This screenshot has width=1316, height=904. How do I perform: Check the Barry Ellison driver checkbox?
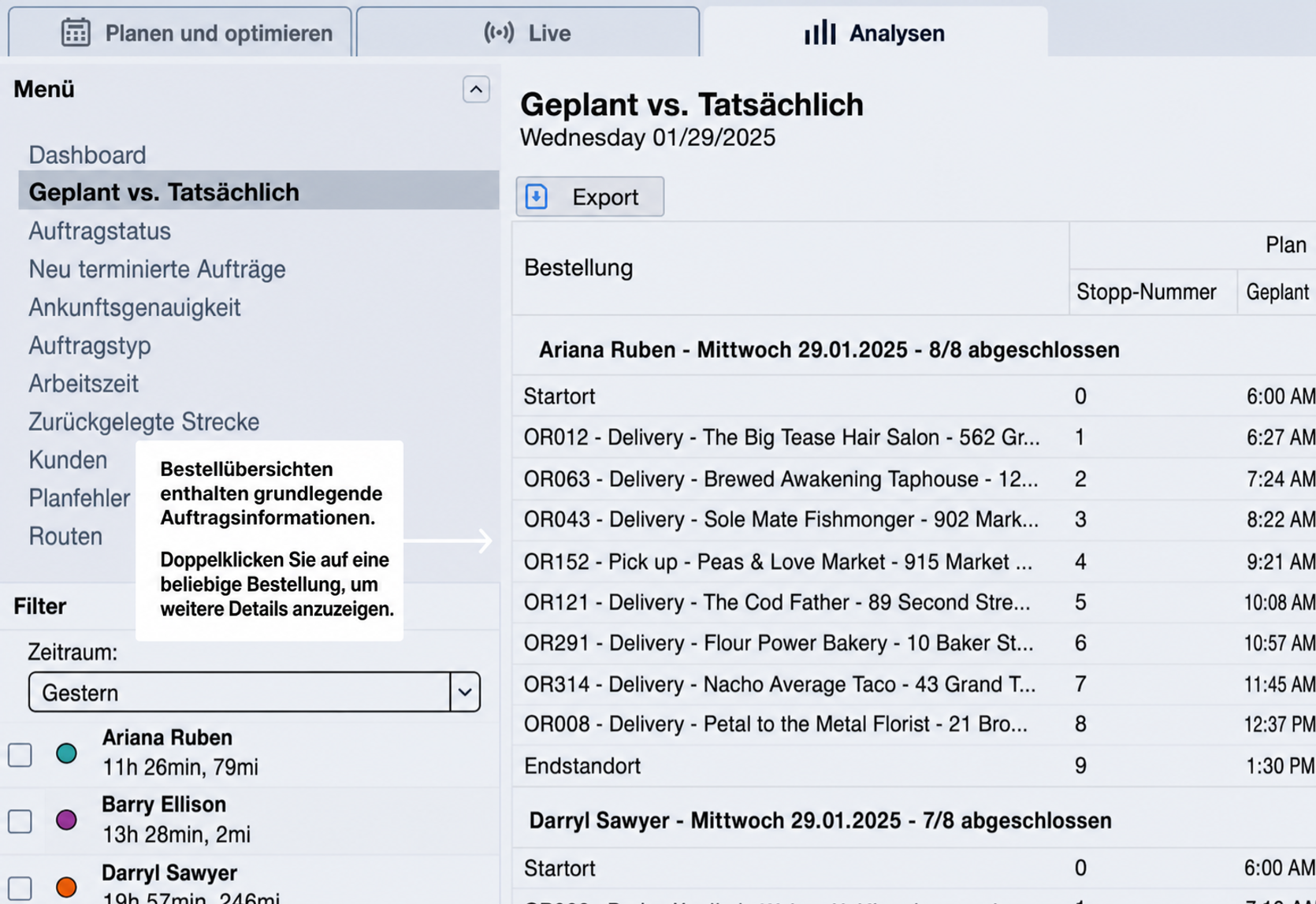coord(20,821)
